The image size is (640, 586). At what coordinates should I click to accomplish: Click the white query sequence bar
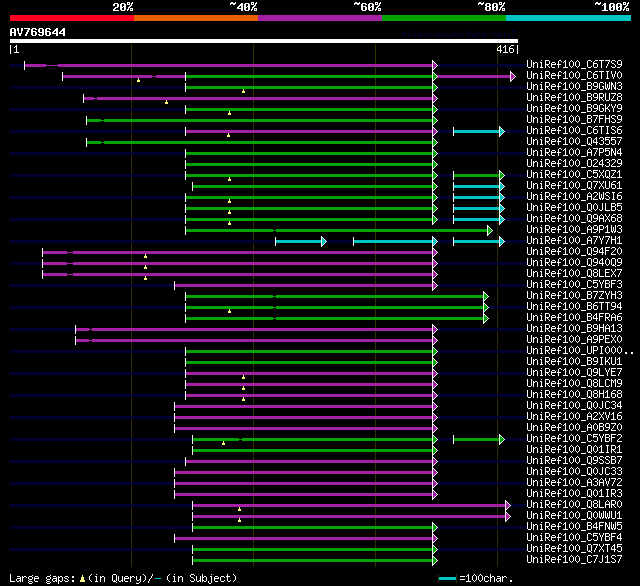click(264, 41)
